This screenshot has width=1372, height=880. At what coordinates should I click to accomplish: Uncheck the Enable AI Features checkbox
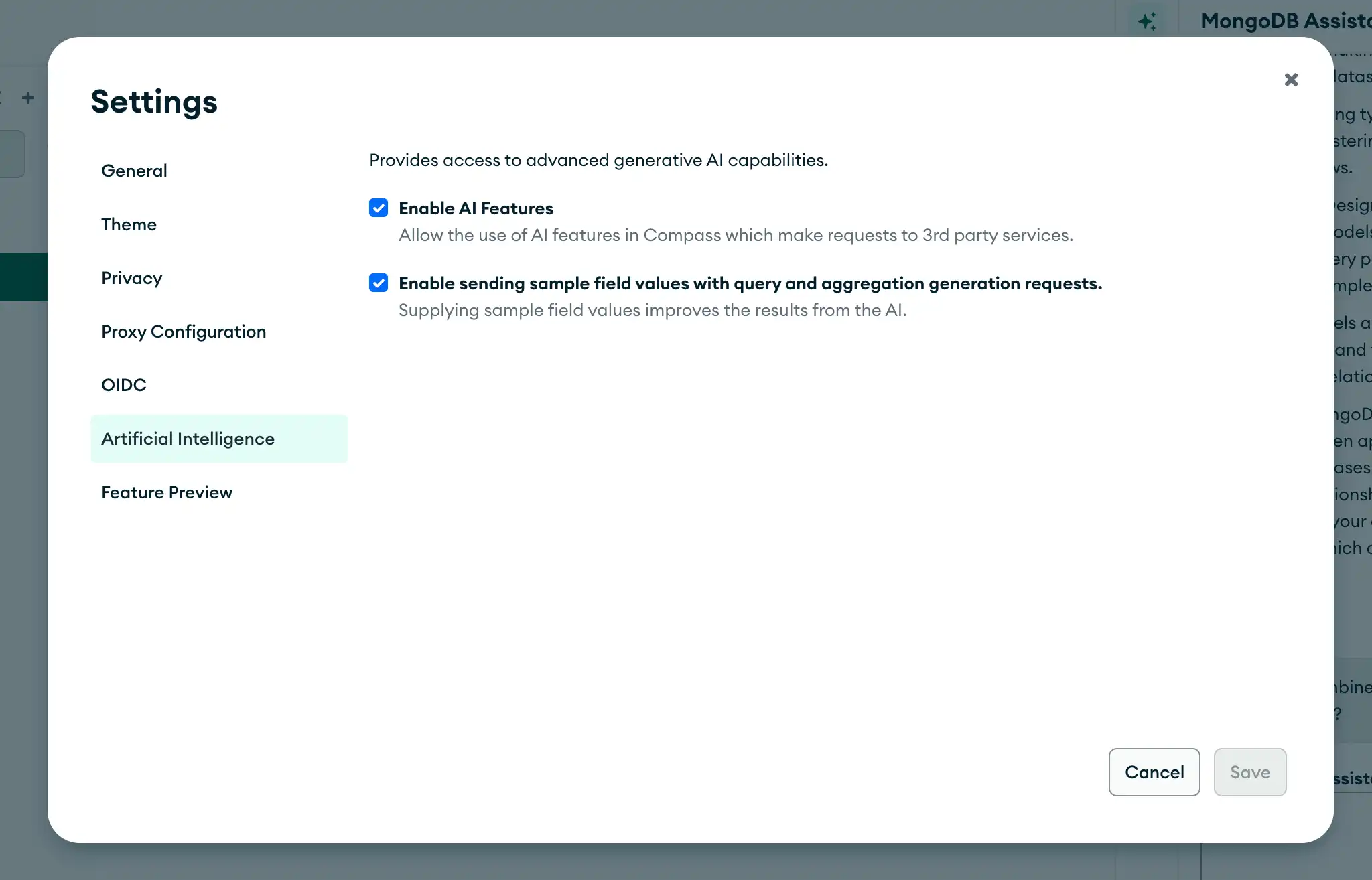379,208
